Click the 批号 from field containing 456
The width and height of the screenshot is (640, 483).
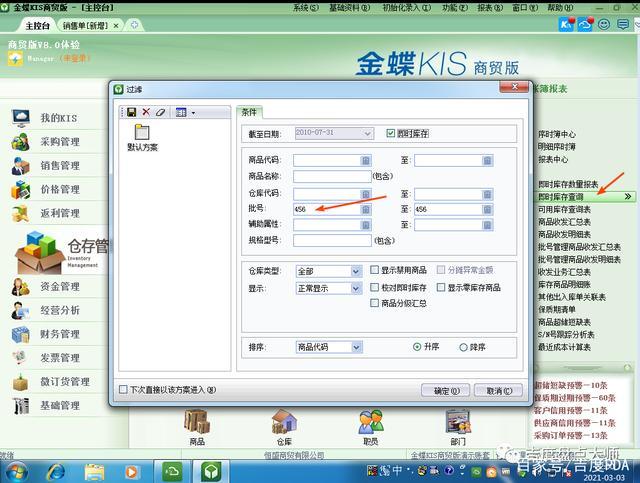click(x=327, y=209)
